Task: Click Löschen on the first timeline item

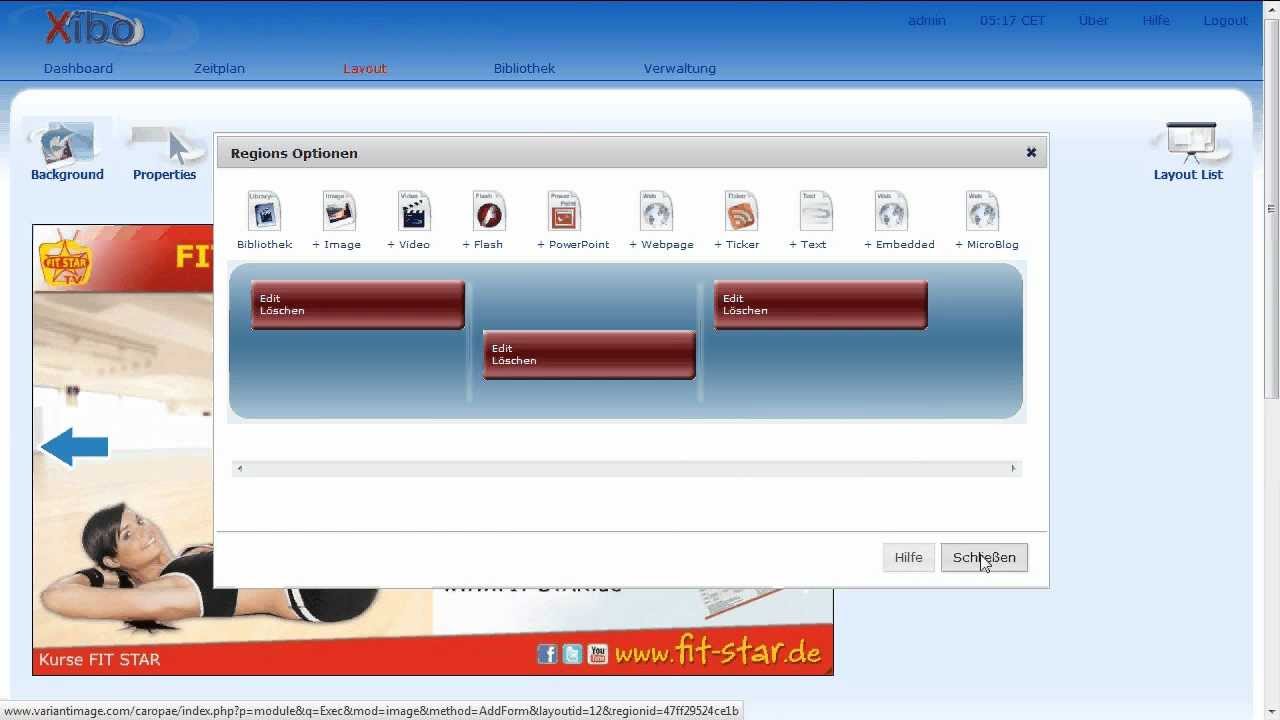Action: click(x=282, y=311)
